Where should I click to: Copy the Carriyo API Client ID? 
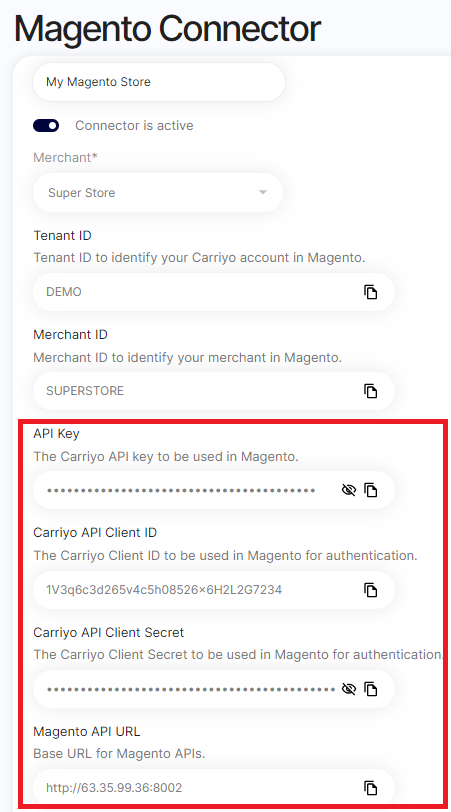click(x=370, y=590)
